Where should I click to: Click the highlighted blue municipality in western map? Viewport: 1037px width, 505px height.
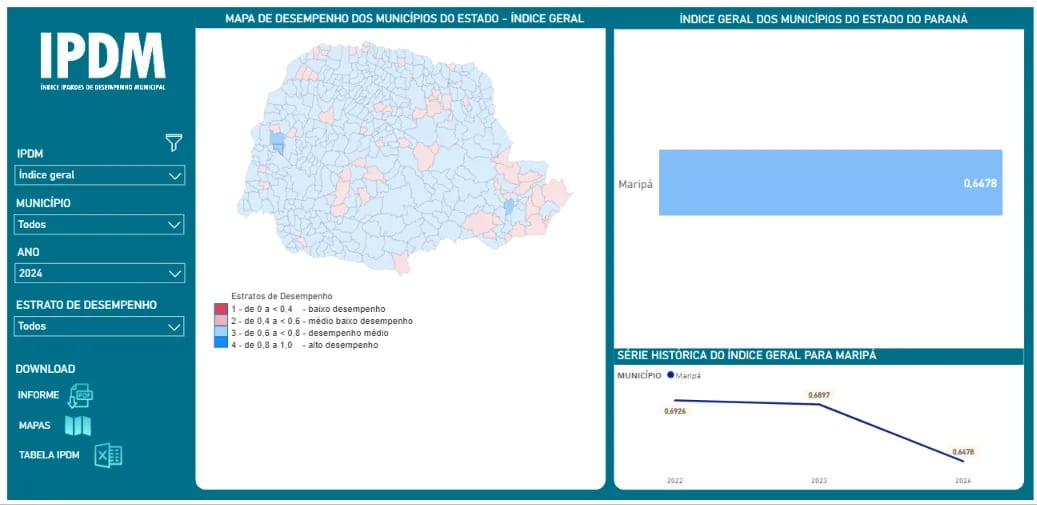coord(278,142)
